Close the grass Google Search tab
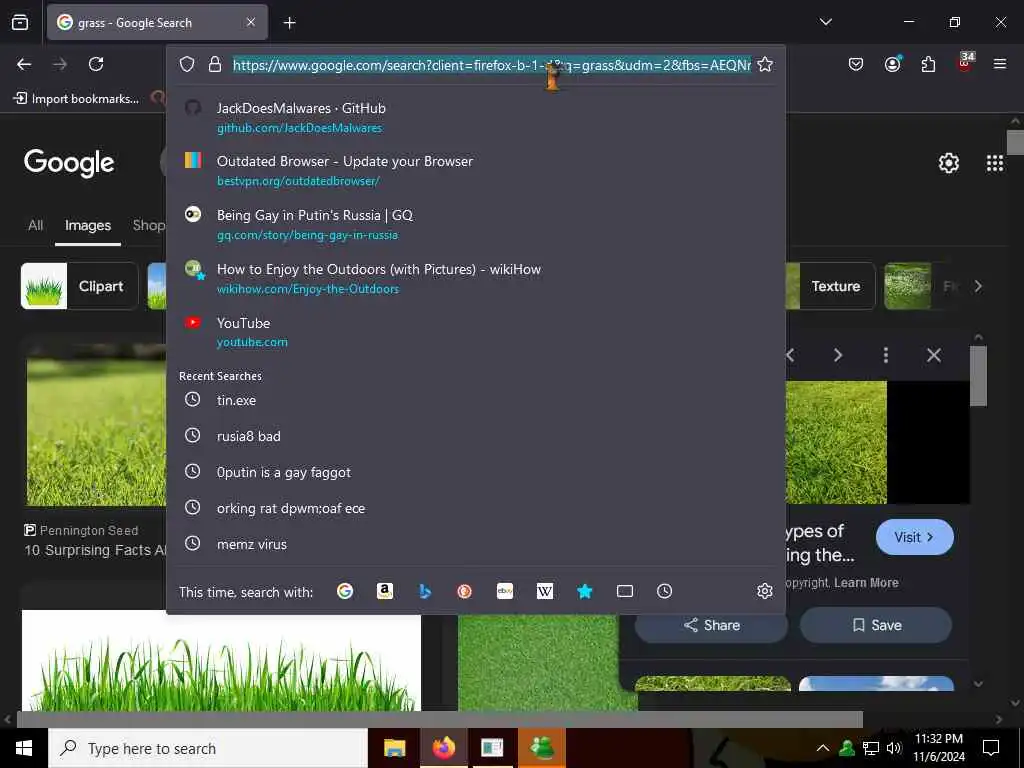This screenshot has width=1024, height=768. click(251, 22)
